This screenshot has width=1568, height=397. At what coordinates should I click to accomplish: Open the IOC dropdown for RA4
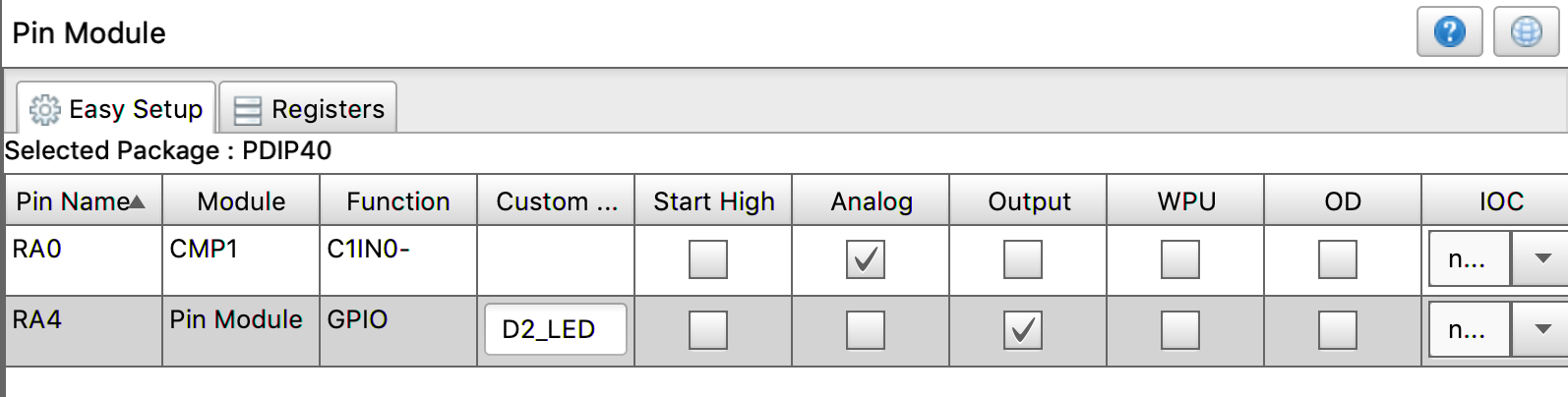pos(1541,330)
